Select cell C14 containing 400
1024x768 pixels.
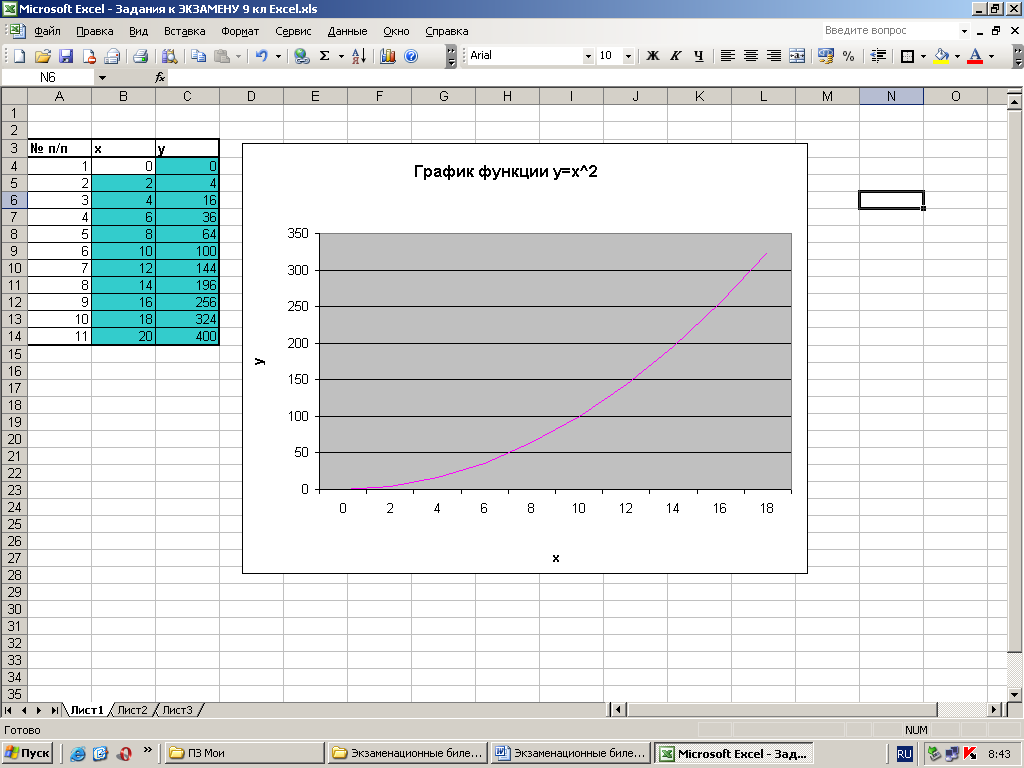point(187,336)
